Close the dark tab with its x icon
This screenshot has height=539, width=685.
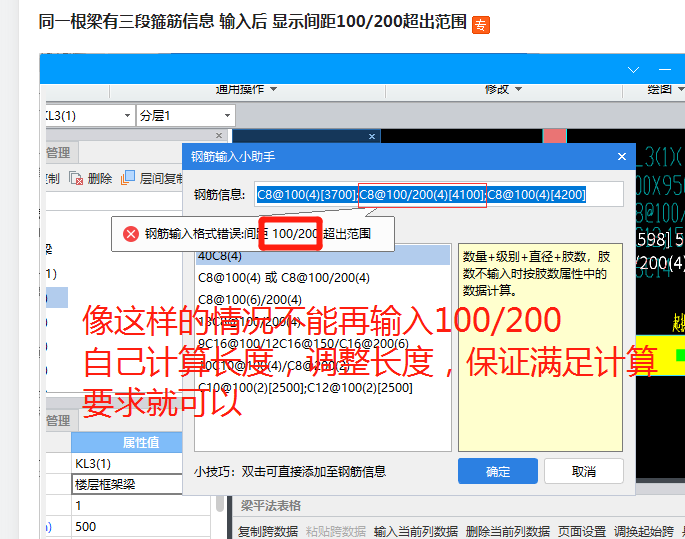372,136
